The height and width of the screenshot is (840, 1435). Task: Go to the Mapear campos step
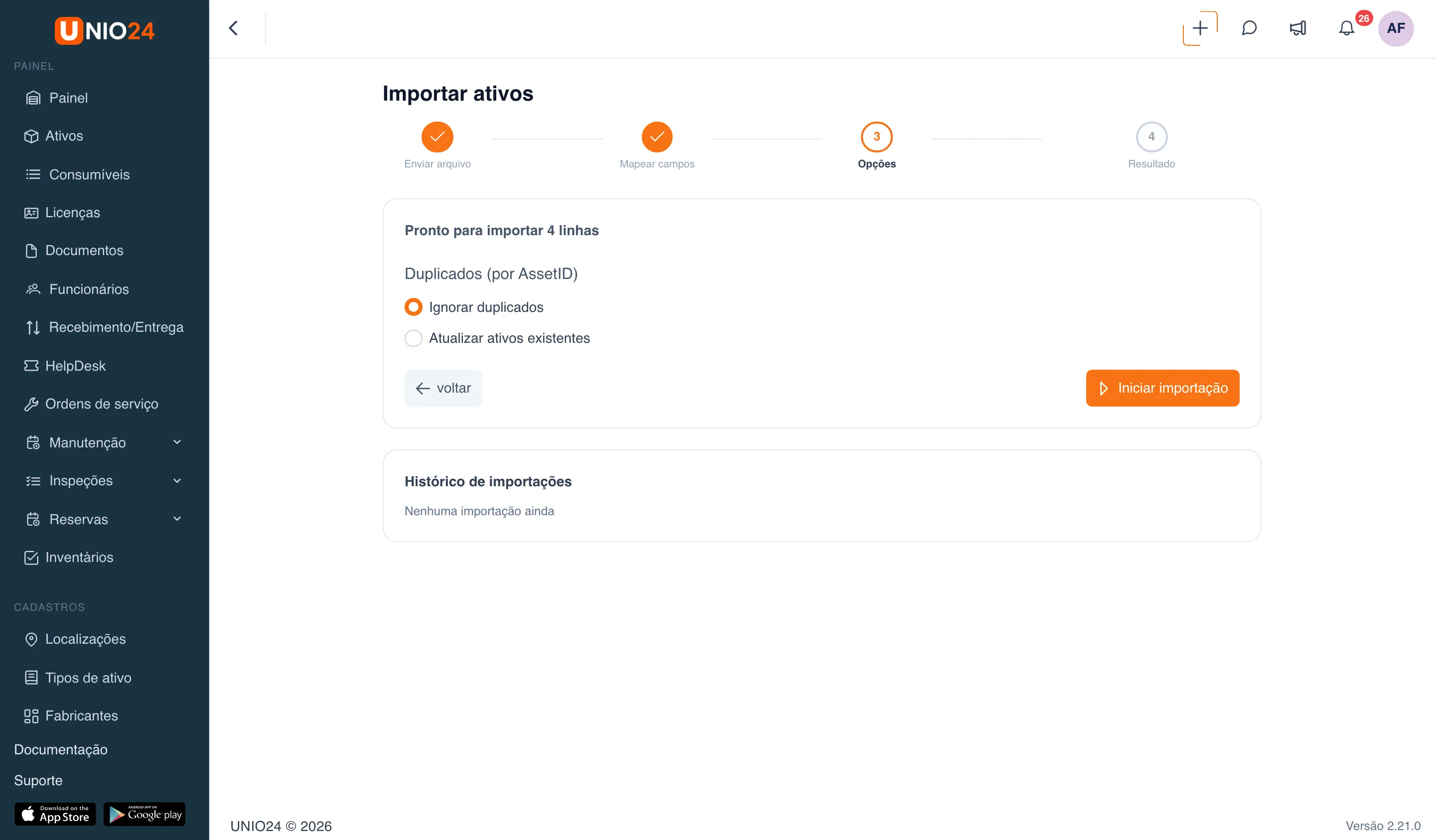click(x=657, y=145)
